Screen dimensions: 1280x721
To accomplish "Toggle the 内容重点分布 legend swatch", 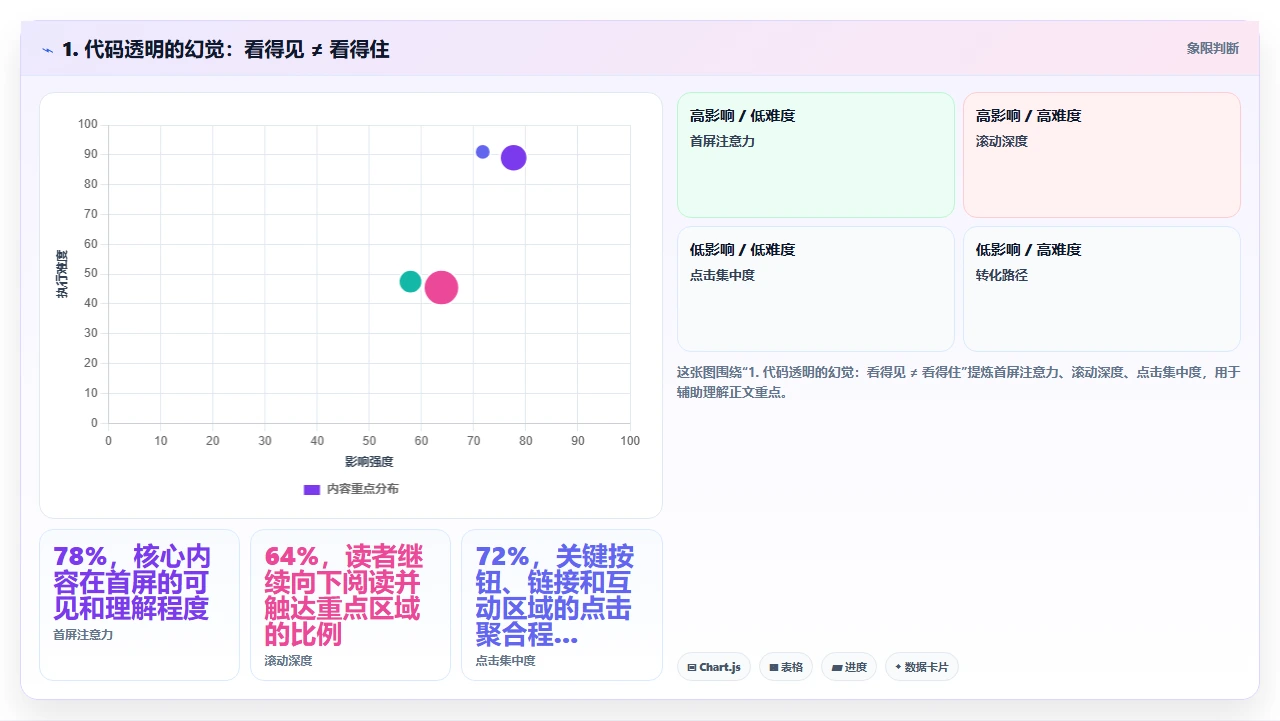I will pos(312,489).
